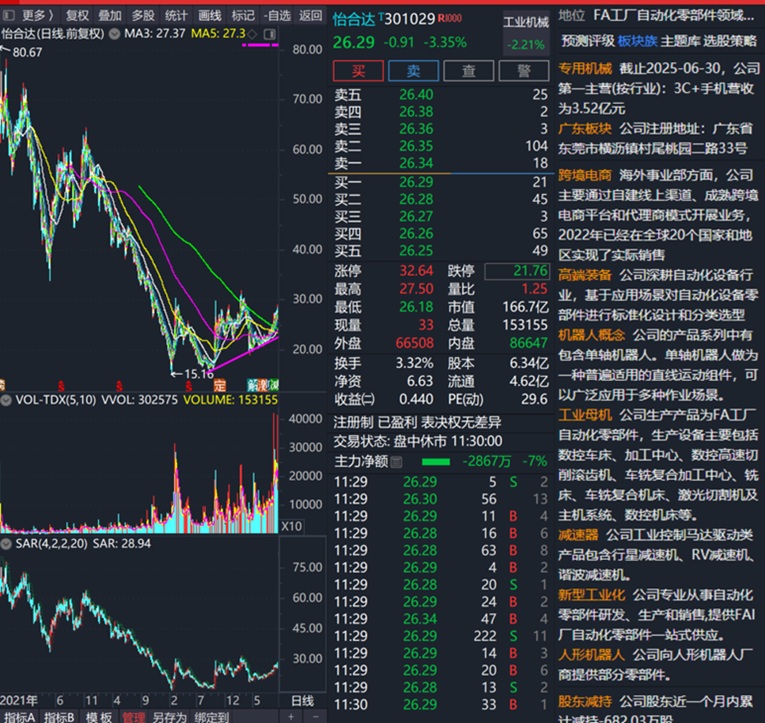Image resolution: width=765 pixels, height=723 pixels.
Task: Click the 另存为 save-as button
Action: [x=169, y=717]
